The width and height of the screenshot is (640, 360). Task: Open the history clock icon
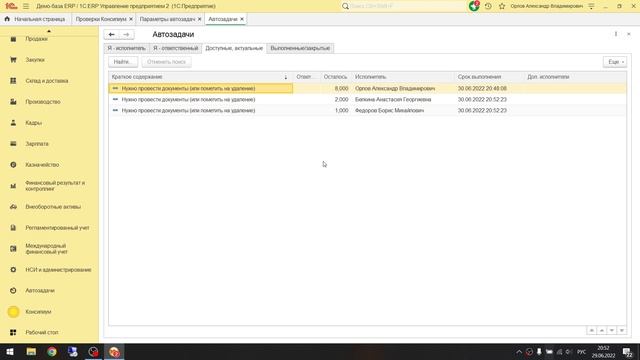(488, 6)
